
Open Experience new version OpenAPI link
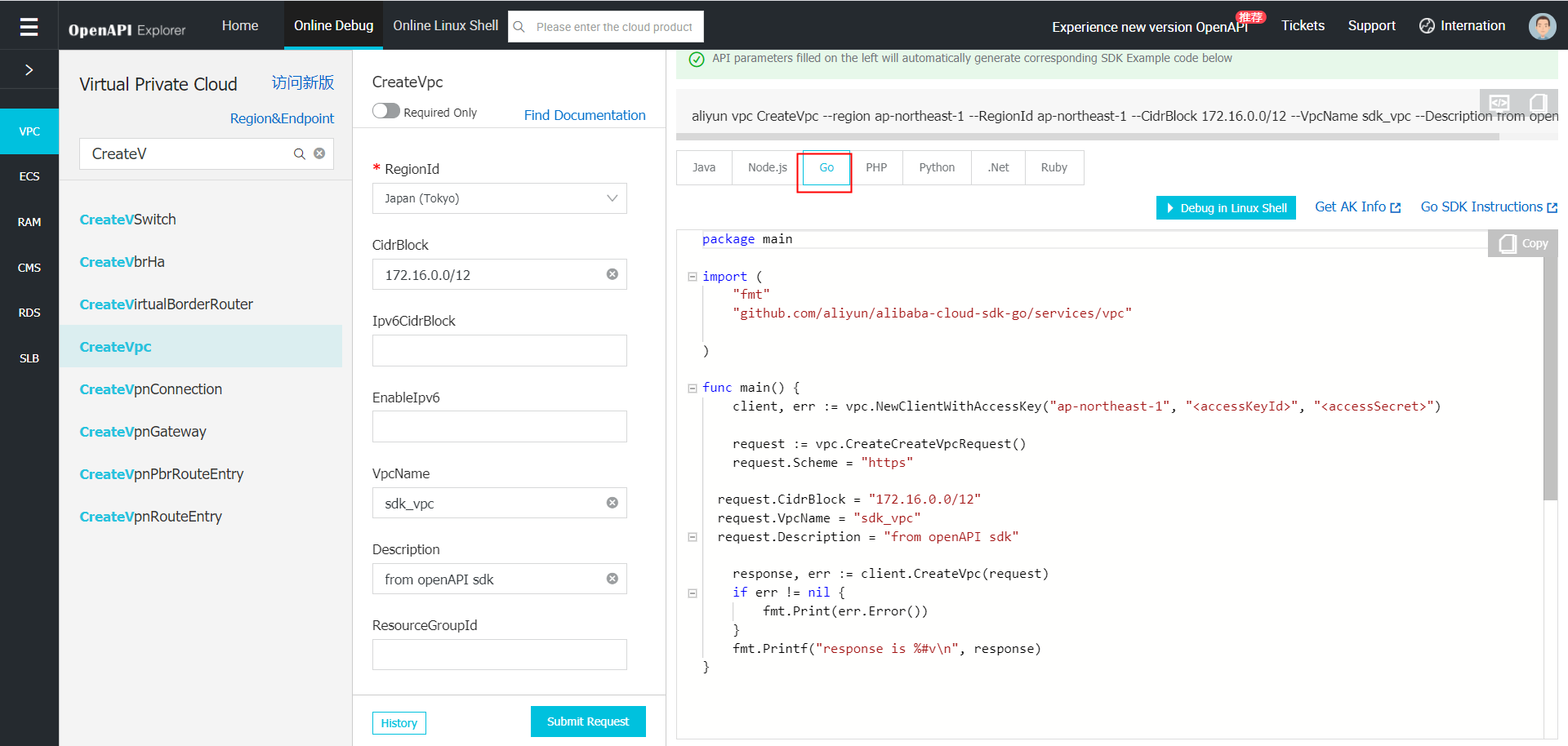point(1150,27)
